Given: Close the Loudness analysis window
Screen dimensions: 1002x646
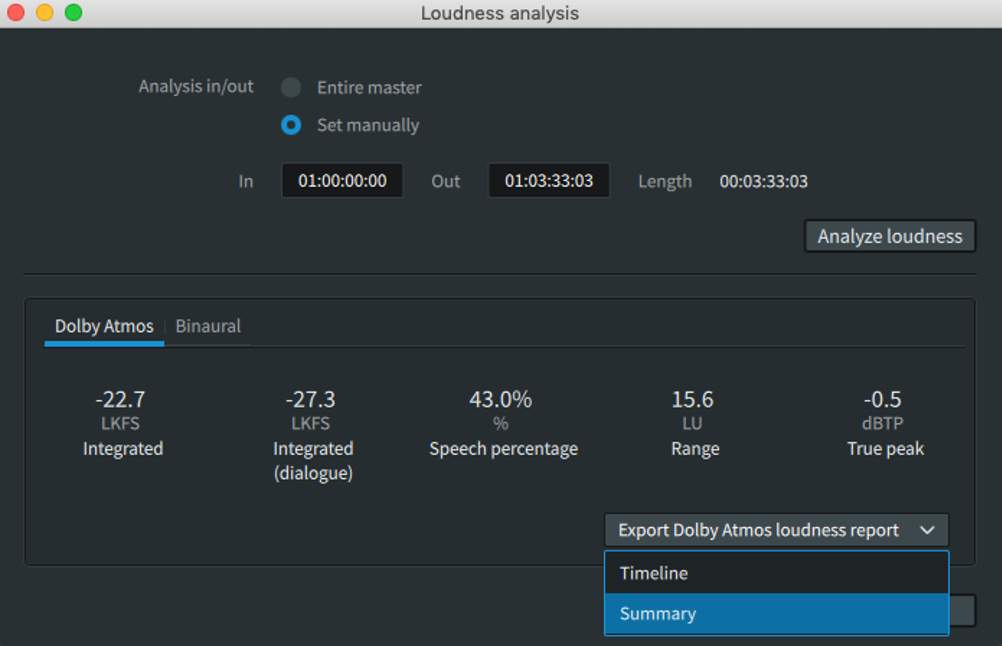Looking at the screenshot, I should coord(15,13).
